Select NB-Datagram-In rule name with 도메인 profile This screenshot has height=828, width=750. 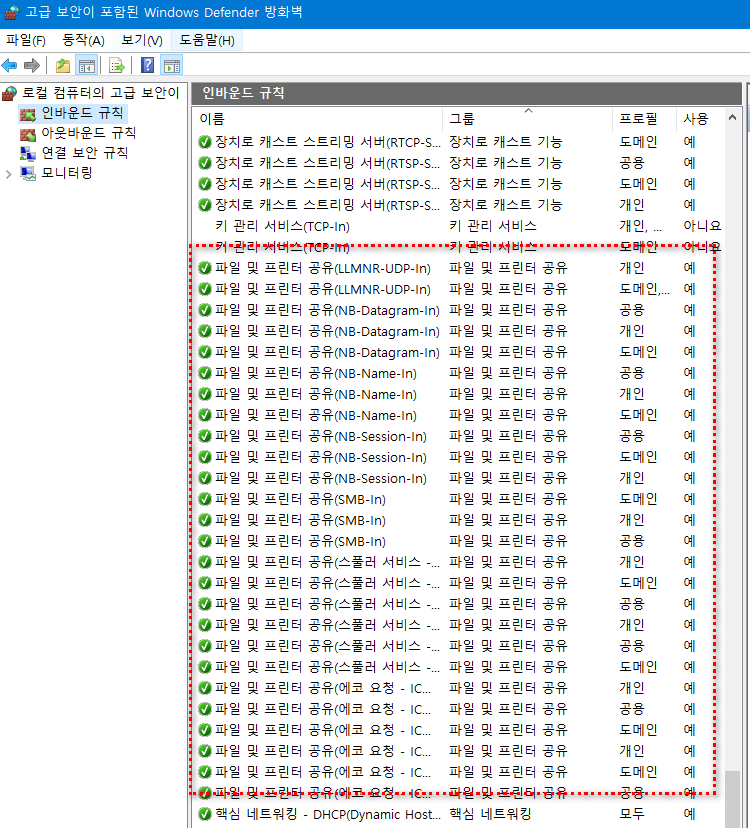coord(327,352)
